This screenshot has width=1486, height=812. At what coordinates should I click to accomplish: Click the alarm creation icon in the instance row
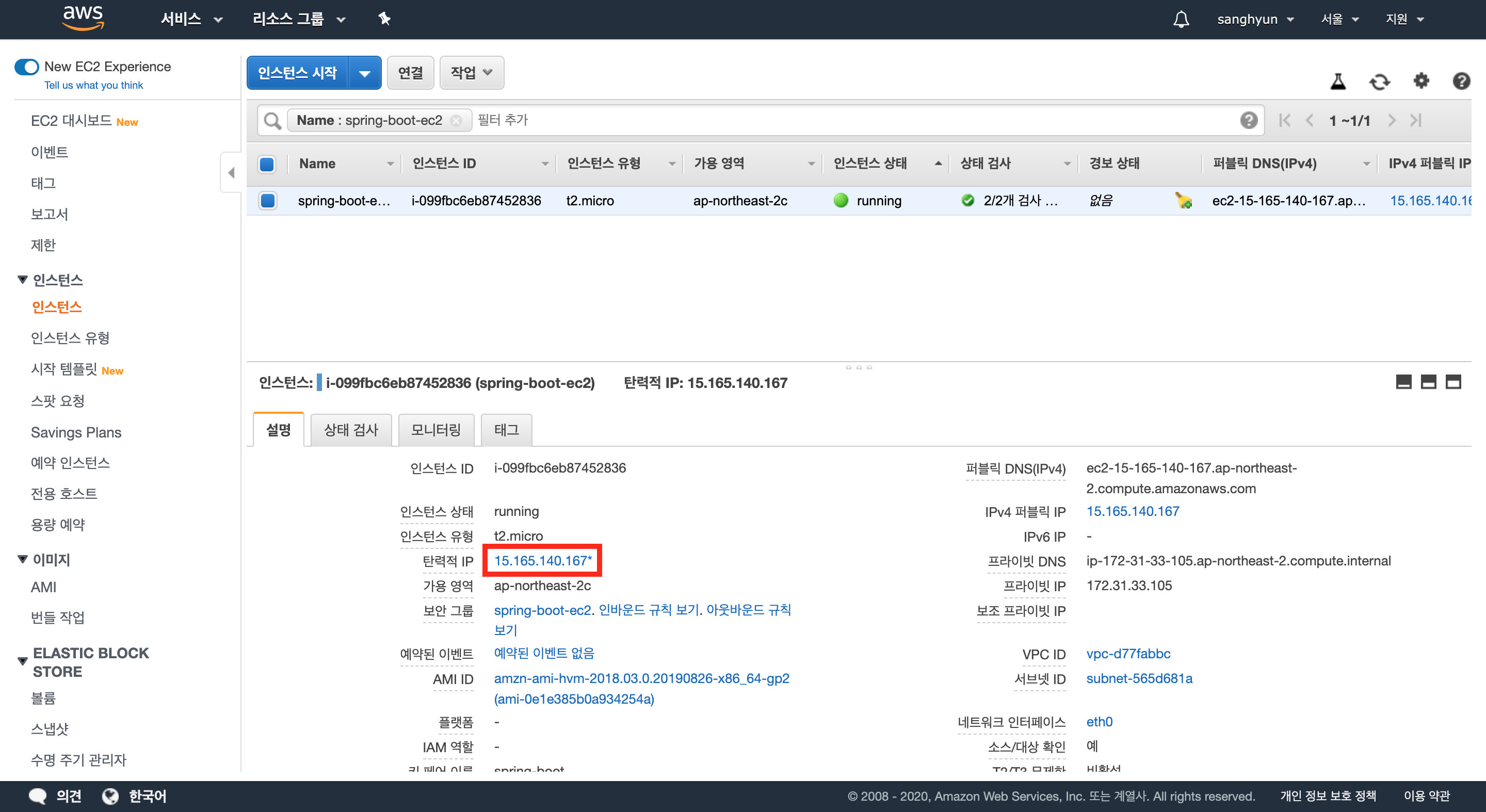1183,201
